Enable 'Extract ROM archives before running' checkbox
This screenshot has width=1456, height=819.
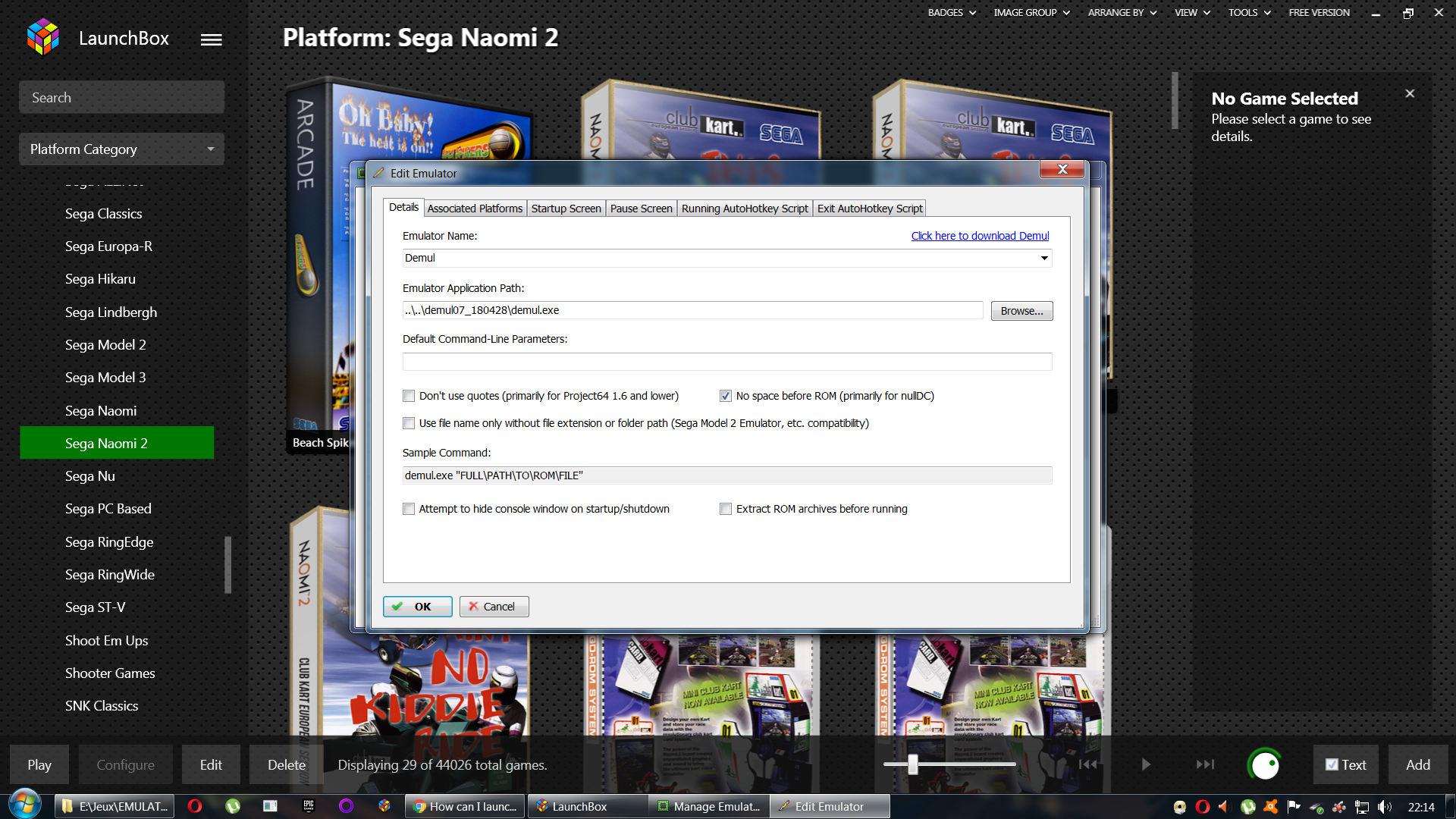click(x=726, y=509)
